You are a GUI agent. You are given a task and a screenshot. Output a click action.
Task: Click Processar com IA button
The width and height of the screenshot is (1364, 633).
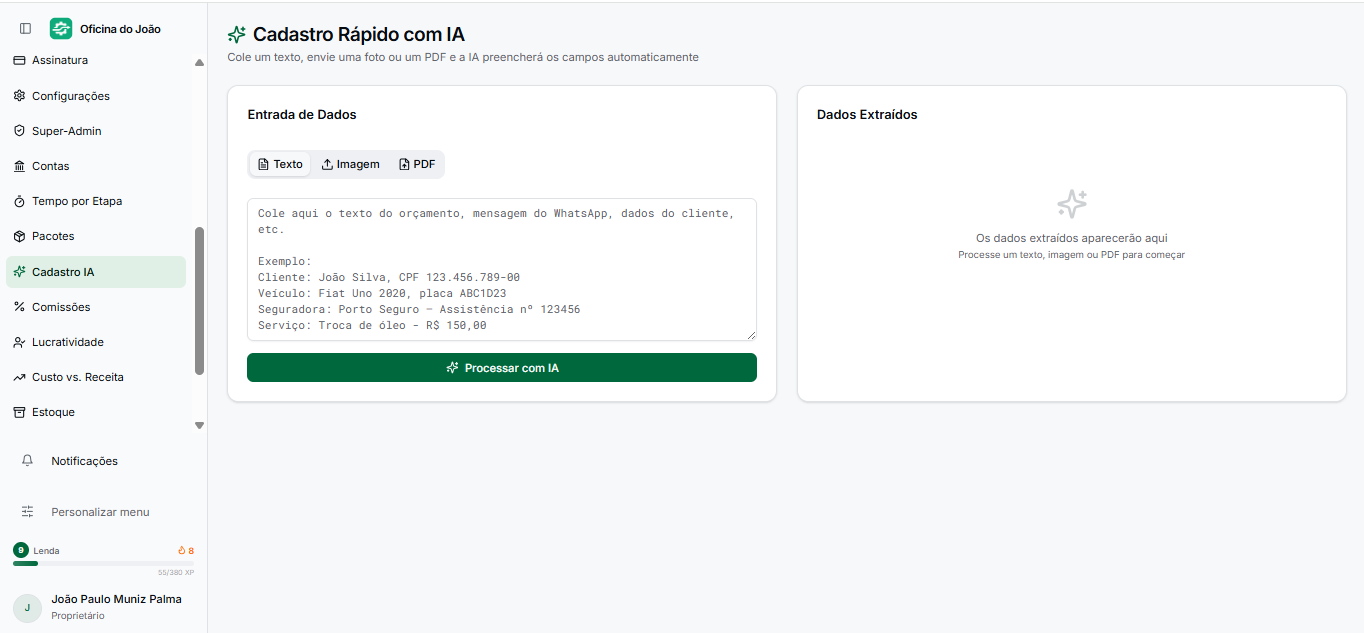click(x=502, y=368)
